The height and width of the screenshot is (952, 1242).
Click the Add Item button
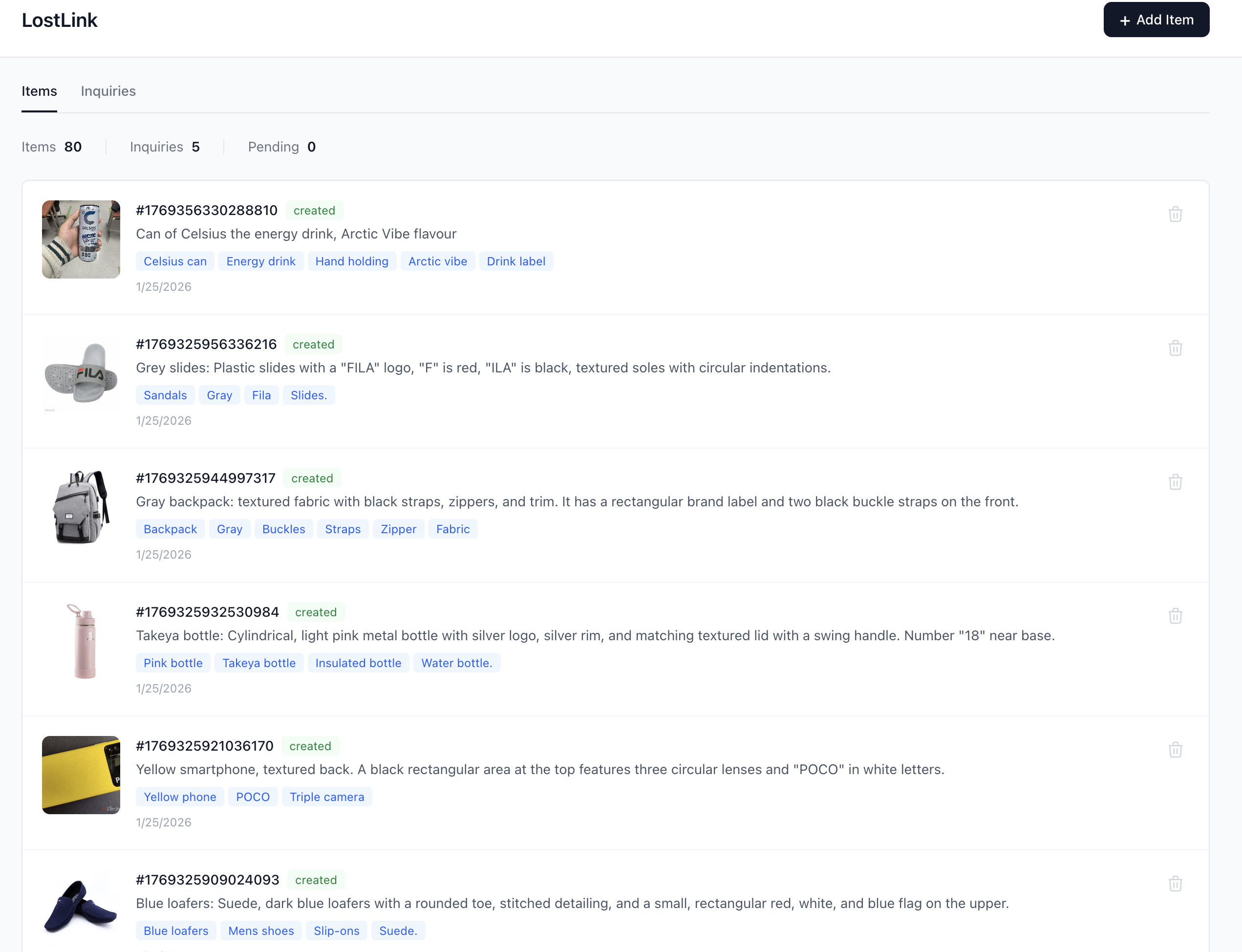coord(1156,20)
